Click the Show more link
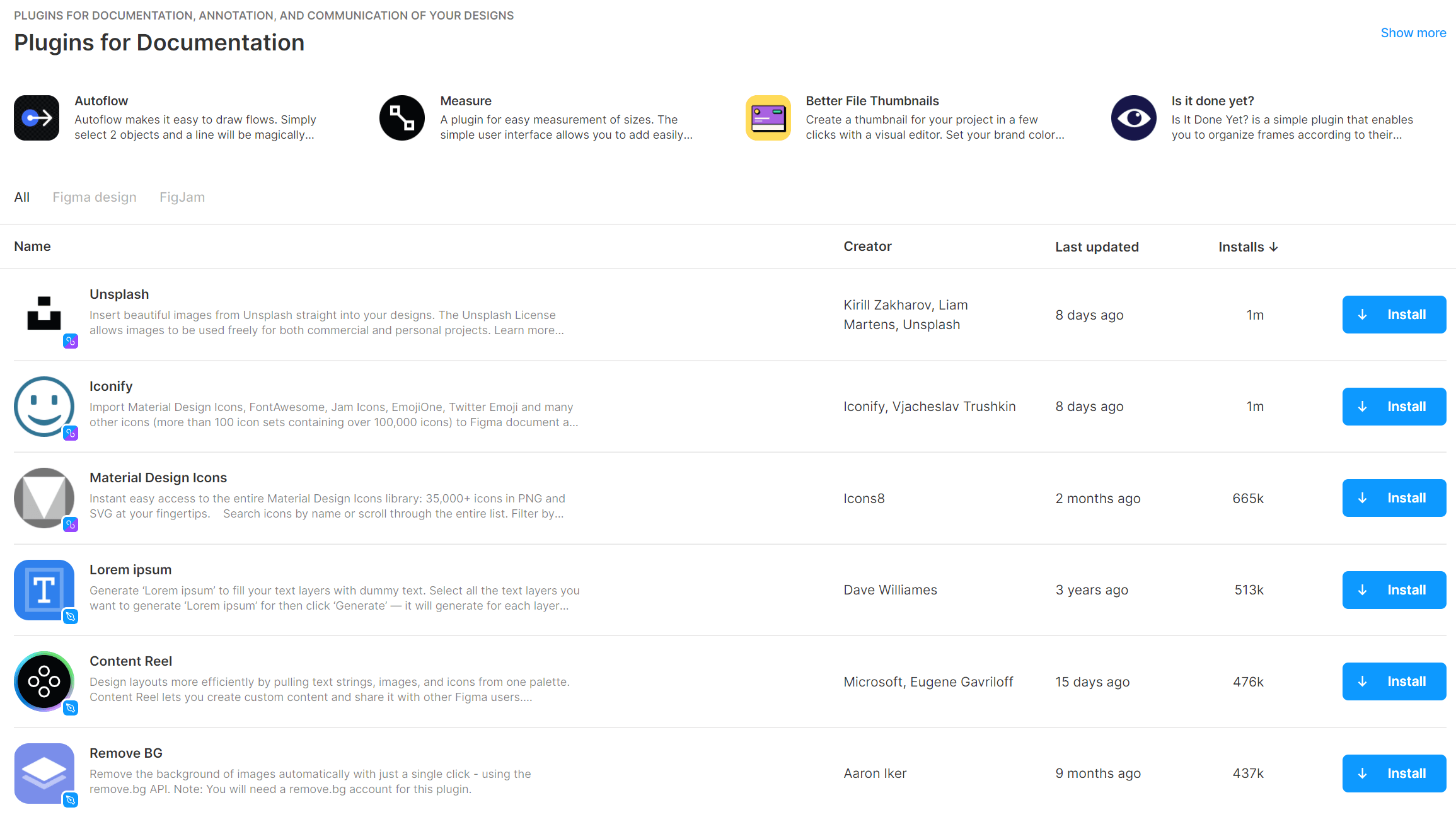 [x=1413, y=33]
